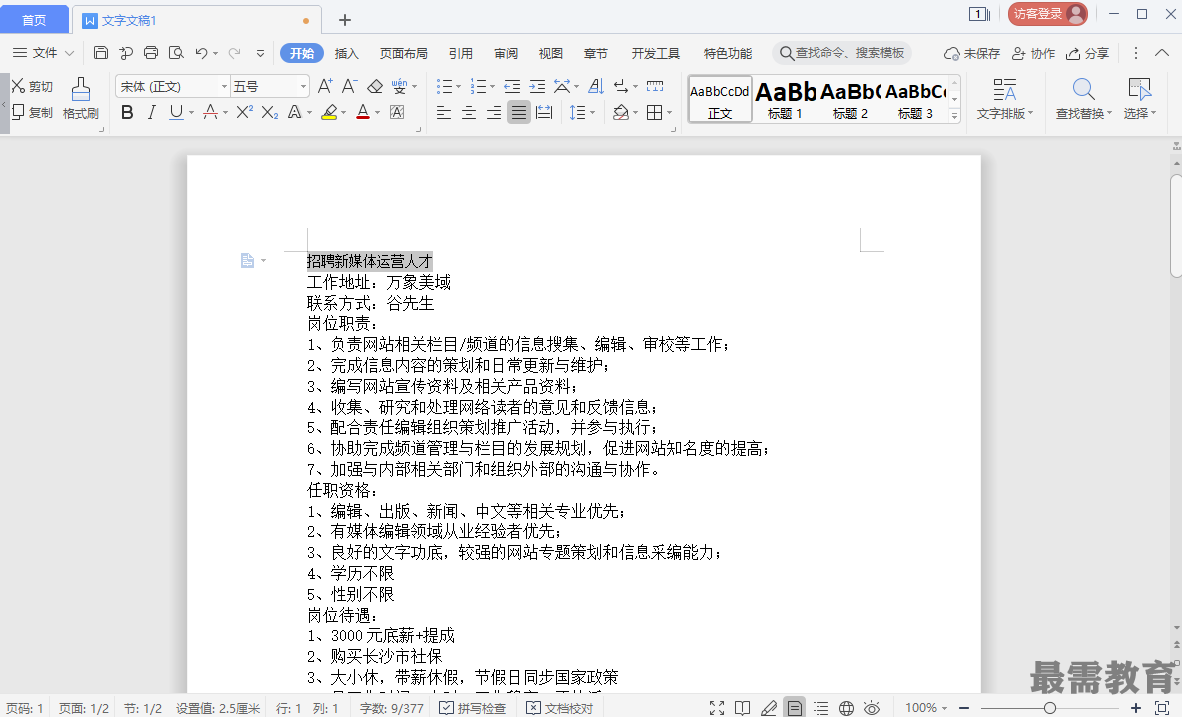The width and height of the screenshot is (1182, 717).
Task: Open zoom percentage dropdown 100%
Action: [x=926, y=707]
